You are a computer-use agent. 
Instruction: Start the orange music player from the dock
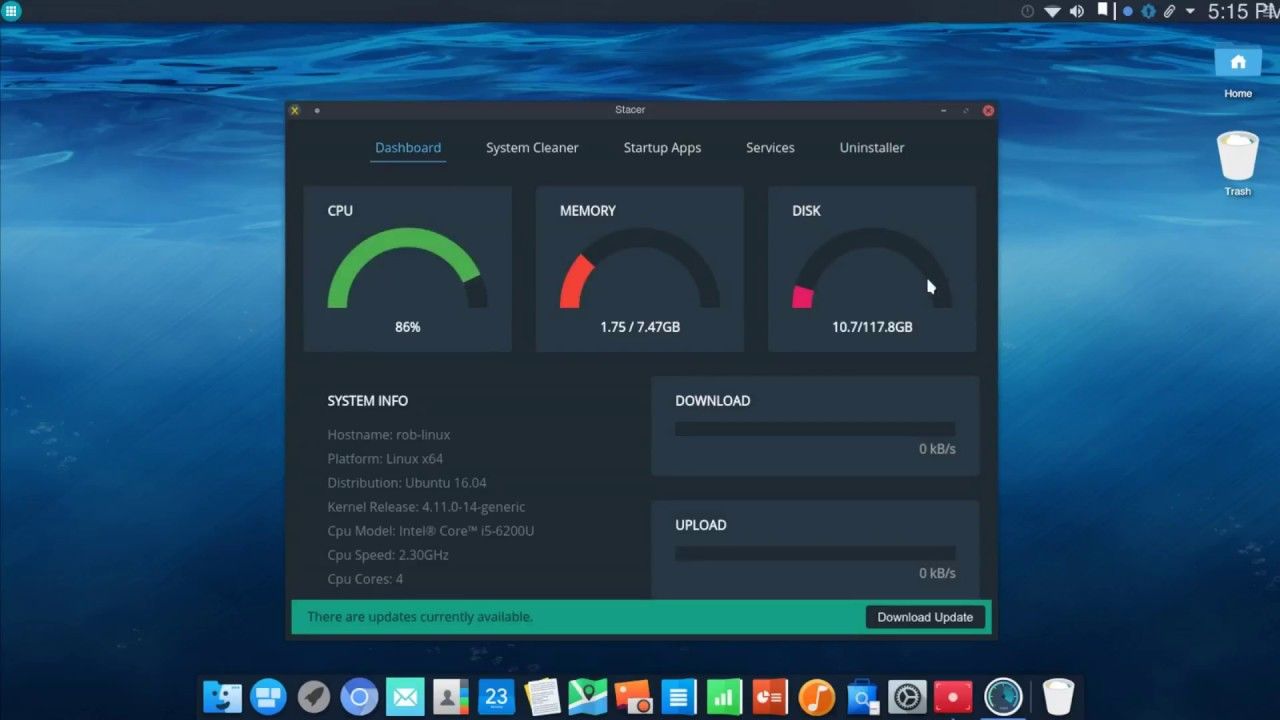point(815,696)
